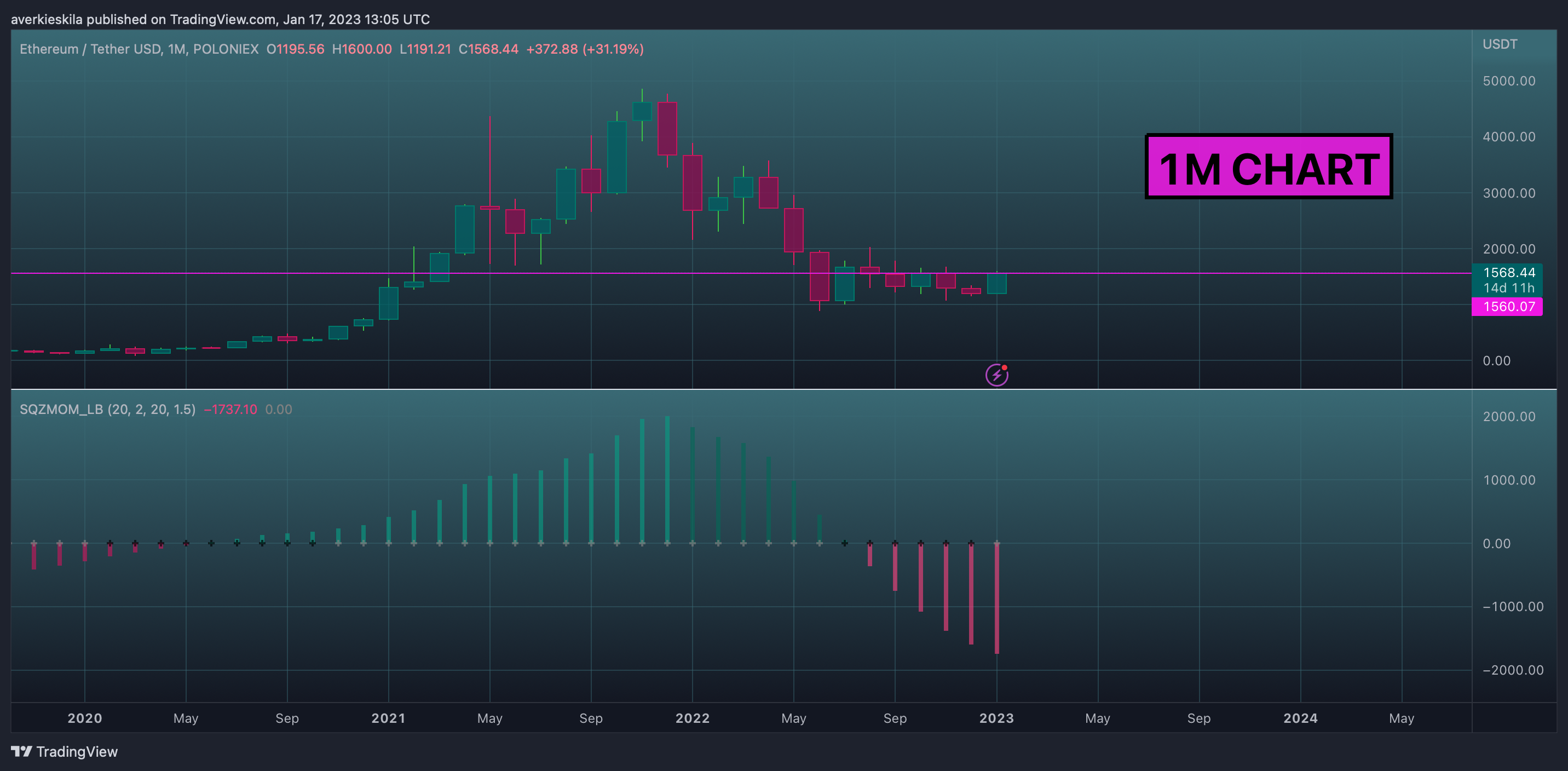The height and width of the screenshot is (771, 1568).
Task: Click the TradingView logo at bottom left
Action: click(x=65, y=751)
